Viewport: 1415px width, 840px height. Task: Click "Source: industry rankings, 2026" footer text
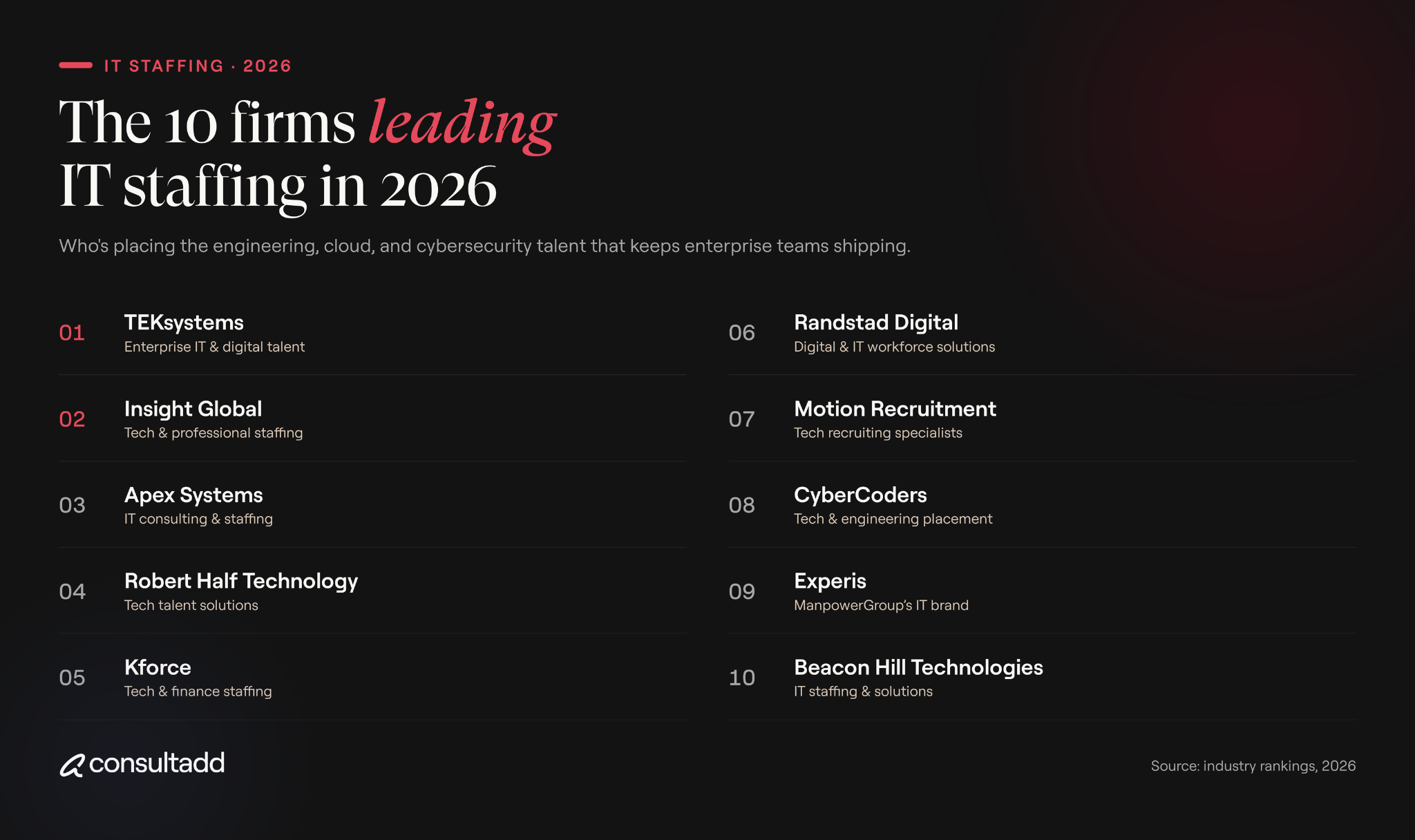[x=1253, y=766]
